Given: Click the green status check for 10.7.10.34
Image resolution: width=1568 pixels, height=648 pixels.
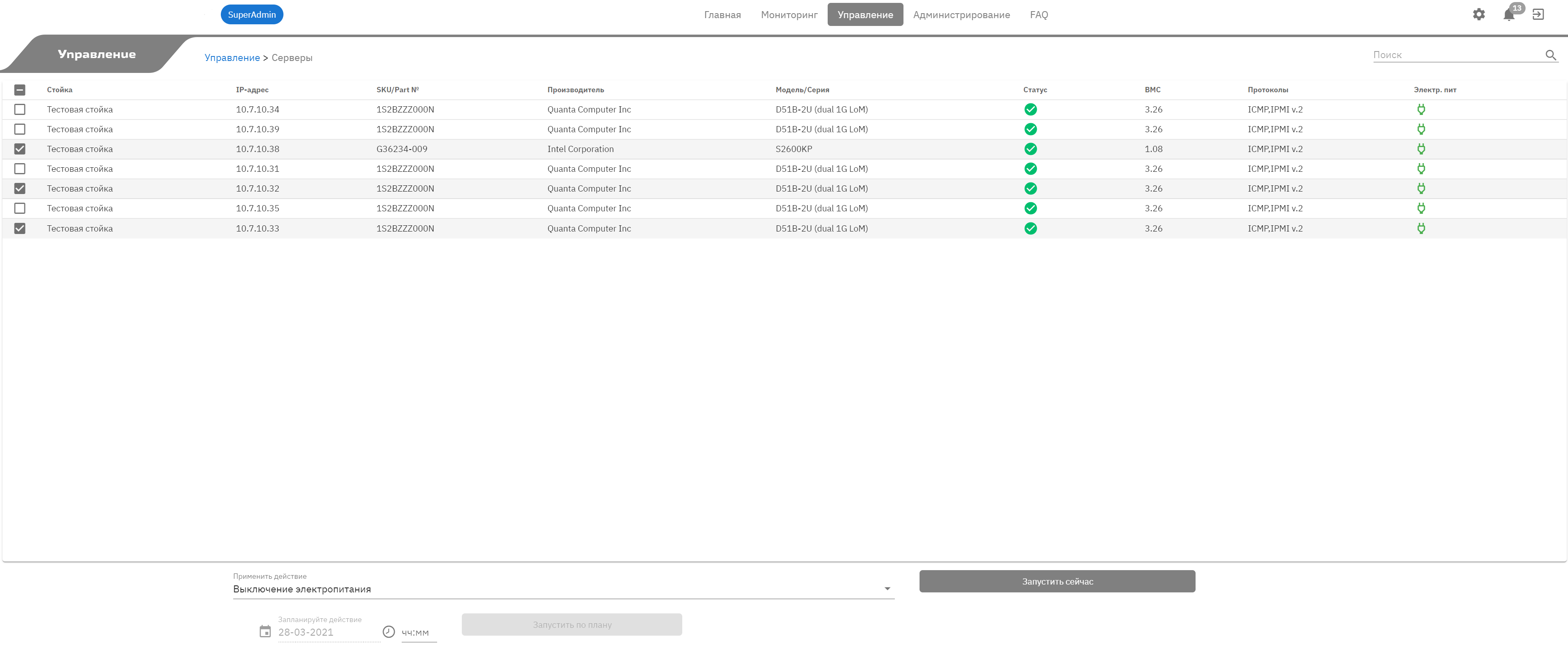Looking at the screenshot, I should tap(1030, 110).
